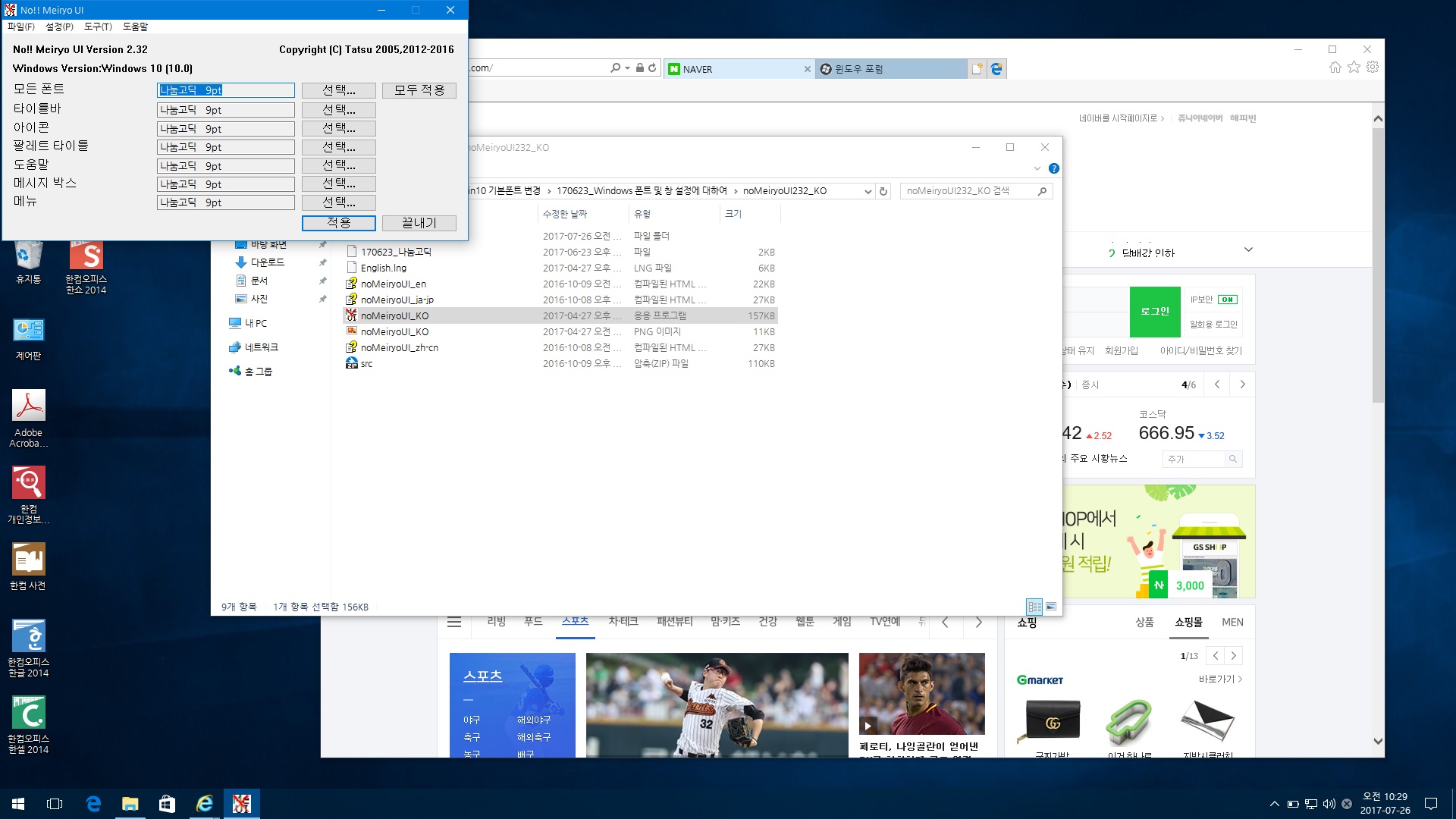Click 선택... button for 모든 폰트
This screenshot has width=1456, height=819.
(x=339, y=90)
